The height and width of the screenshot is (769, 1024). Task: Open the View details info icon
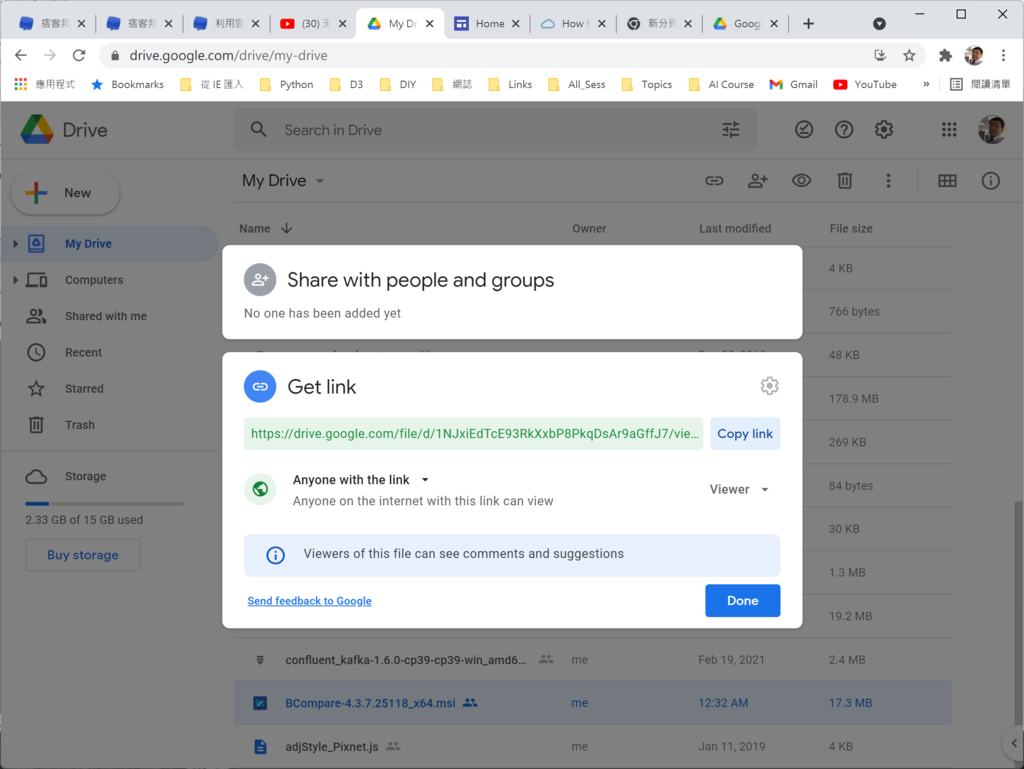point(991,181)
